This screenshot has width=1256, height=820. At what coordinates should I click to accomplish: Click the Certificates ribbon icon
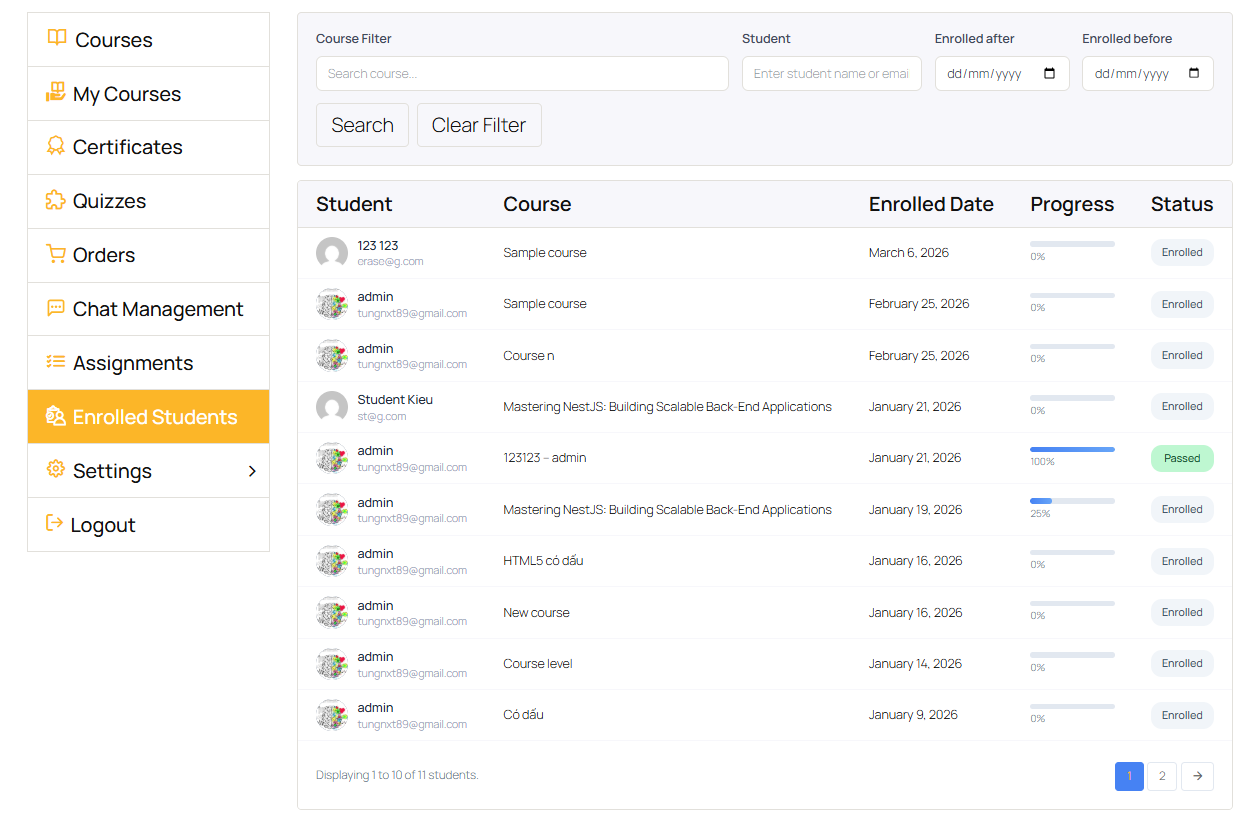pyautogui.click(x=56, y=146)
